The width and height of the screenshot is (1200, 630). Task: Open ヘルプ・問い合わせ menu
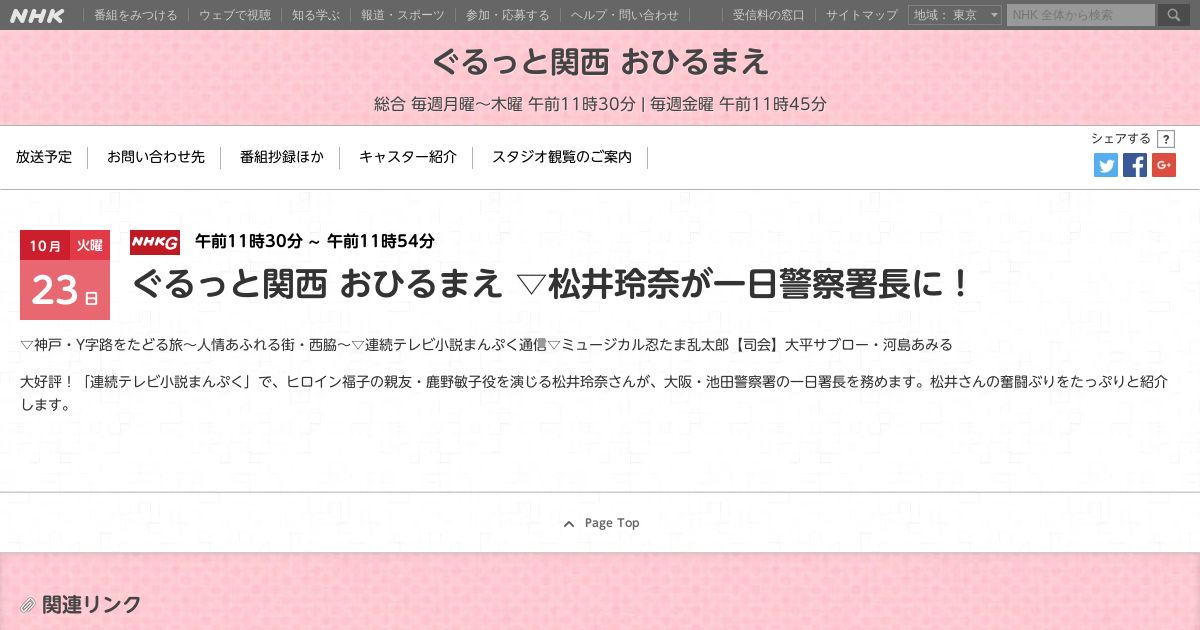coord(624,15)
